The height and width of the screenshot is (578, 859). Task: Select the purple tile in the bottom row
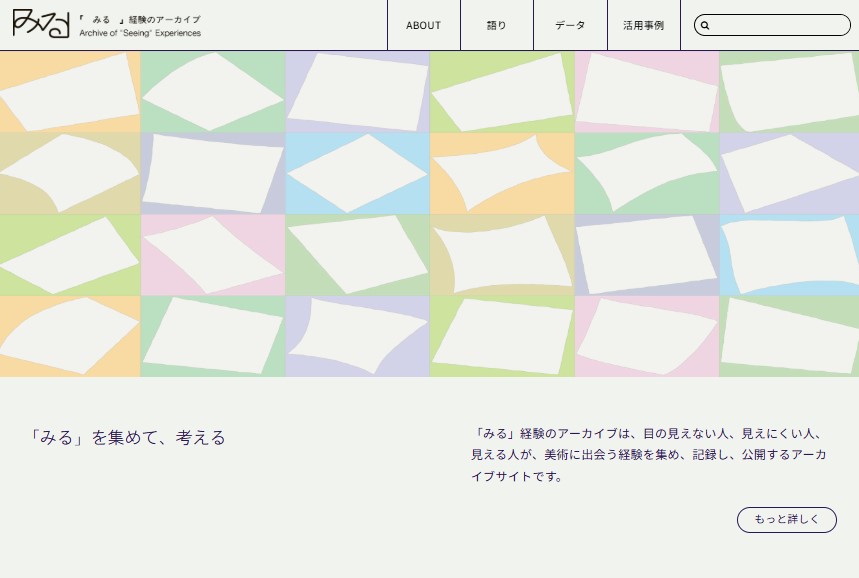358,336
